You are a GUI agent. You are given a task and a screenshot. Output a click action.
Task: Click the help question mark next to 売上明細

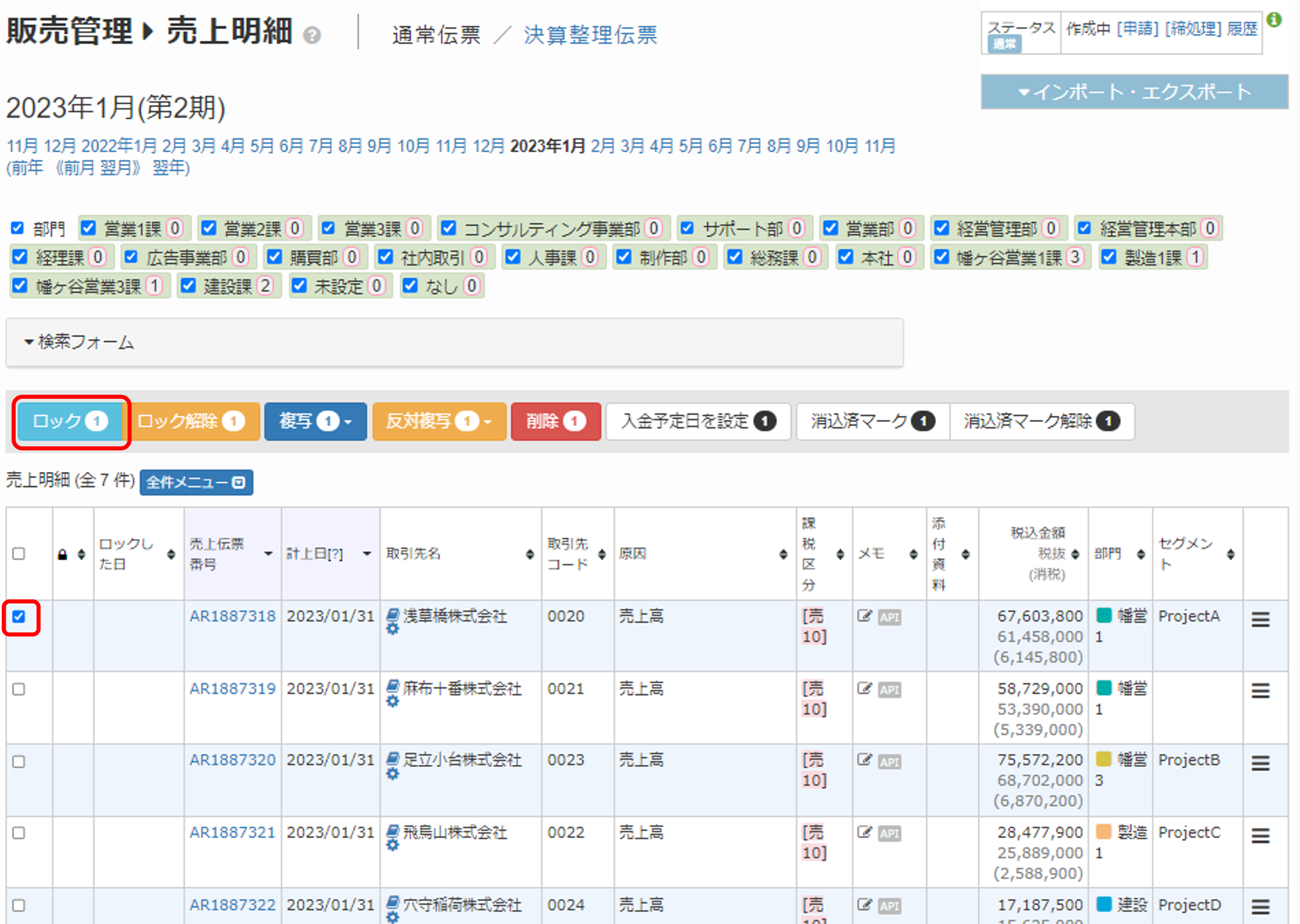click(x=312, y=36)
